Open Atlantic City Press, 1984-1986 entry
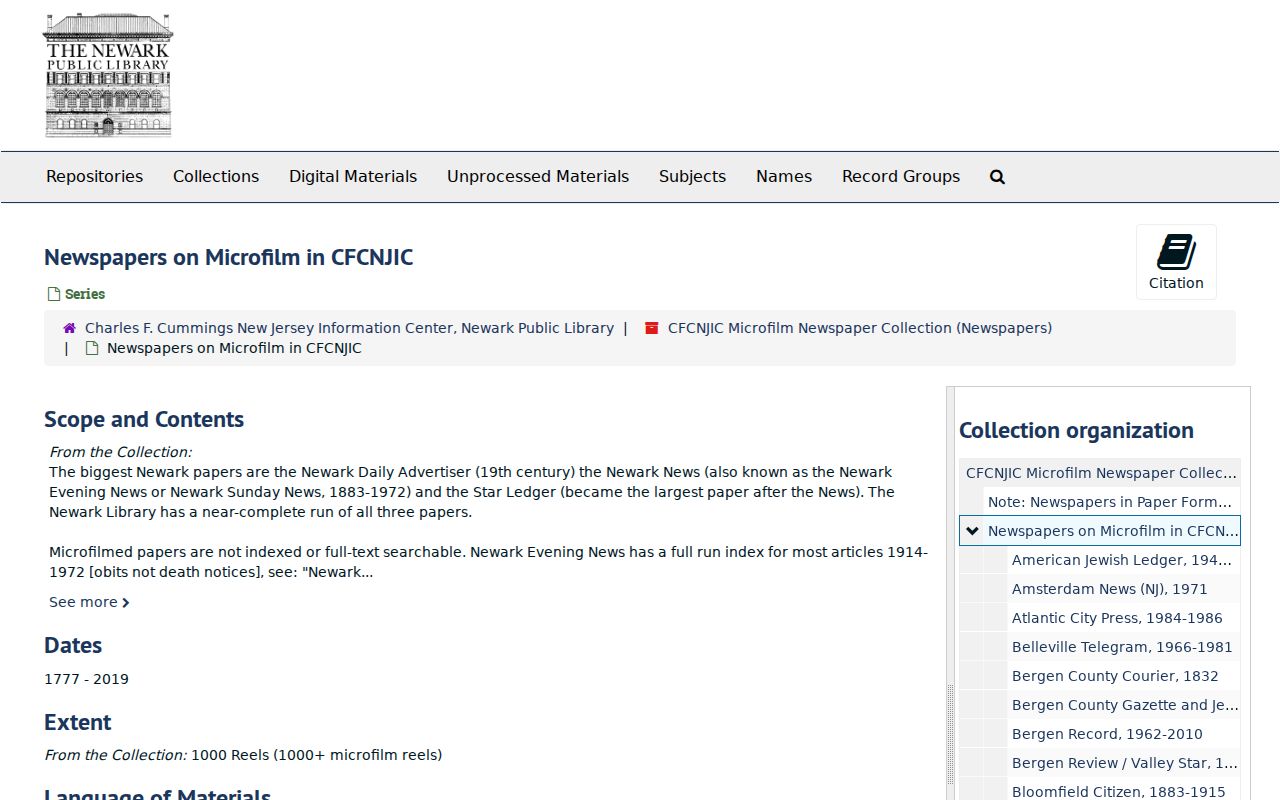Viewport: 1280px width, 800px height. coord(1117,618)
